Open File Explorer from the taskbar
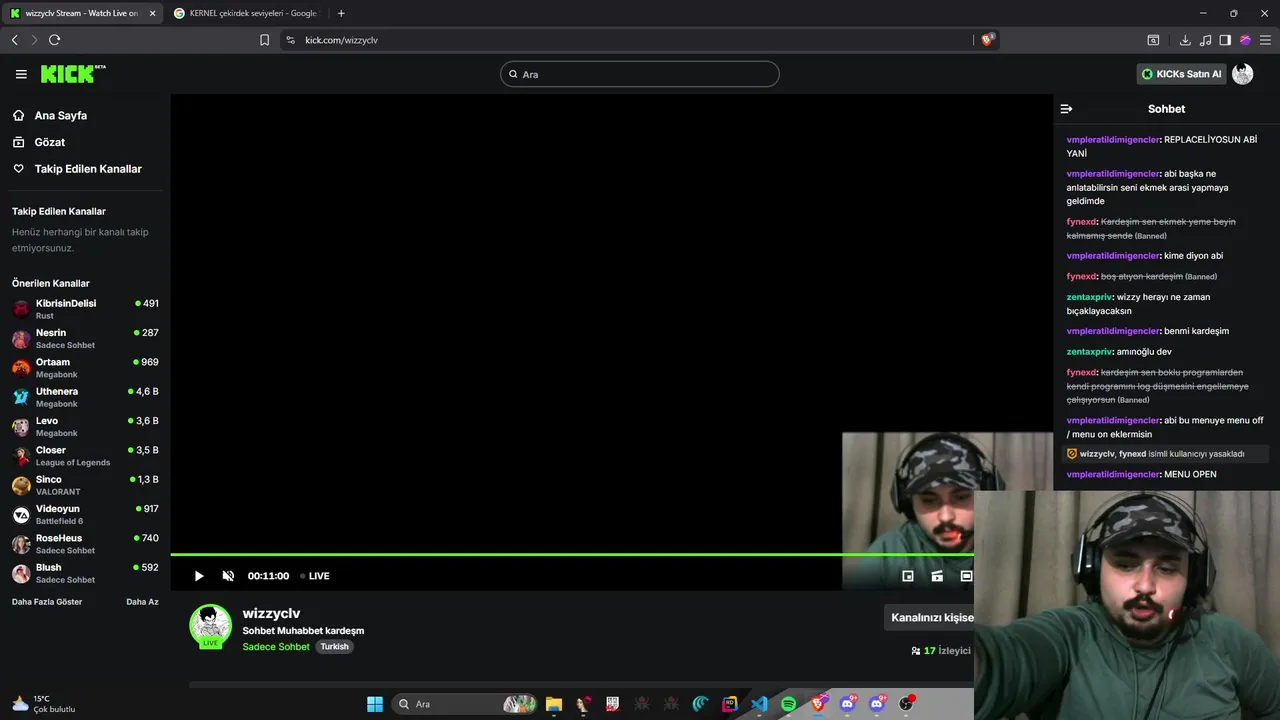Image resolution: width=1280 pixels, height=720 pixels. (x=554, y=704)
